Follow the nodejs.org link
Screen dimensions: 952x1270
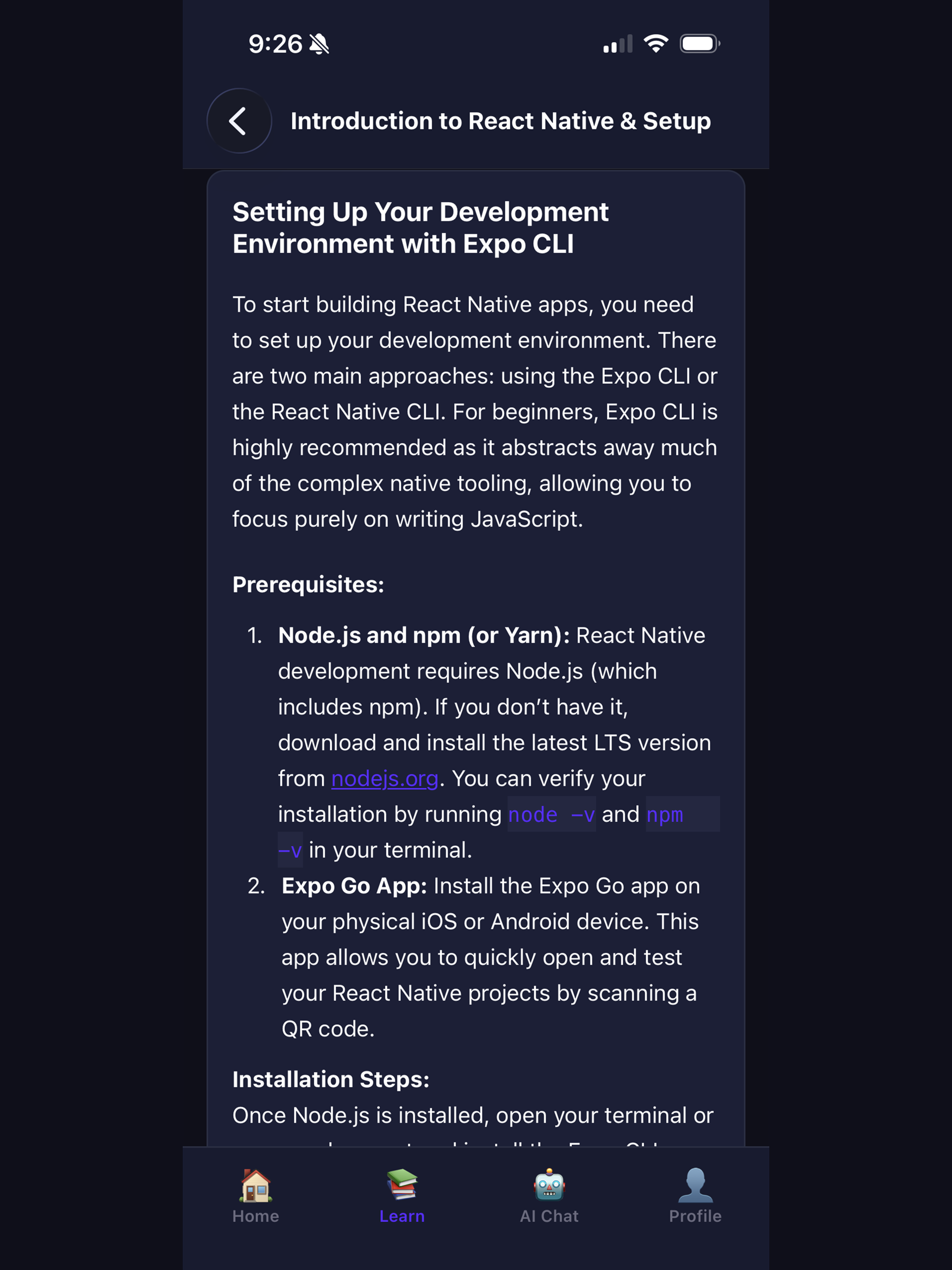[385, 779]
